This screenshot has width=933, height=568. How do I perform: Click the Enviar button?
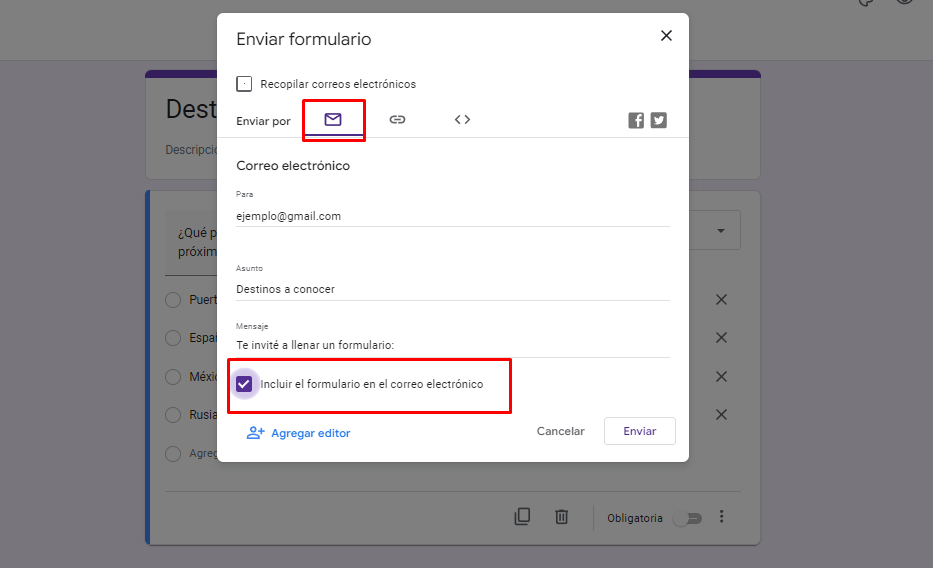point(639,431)
